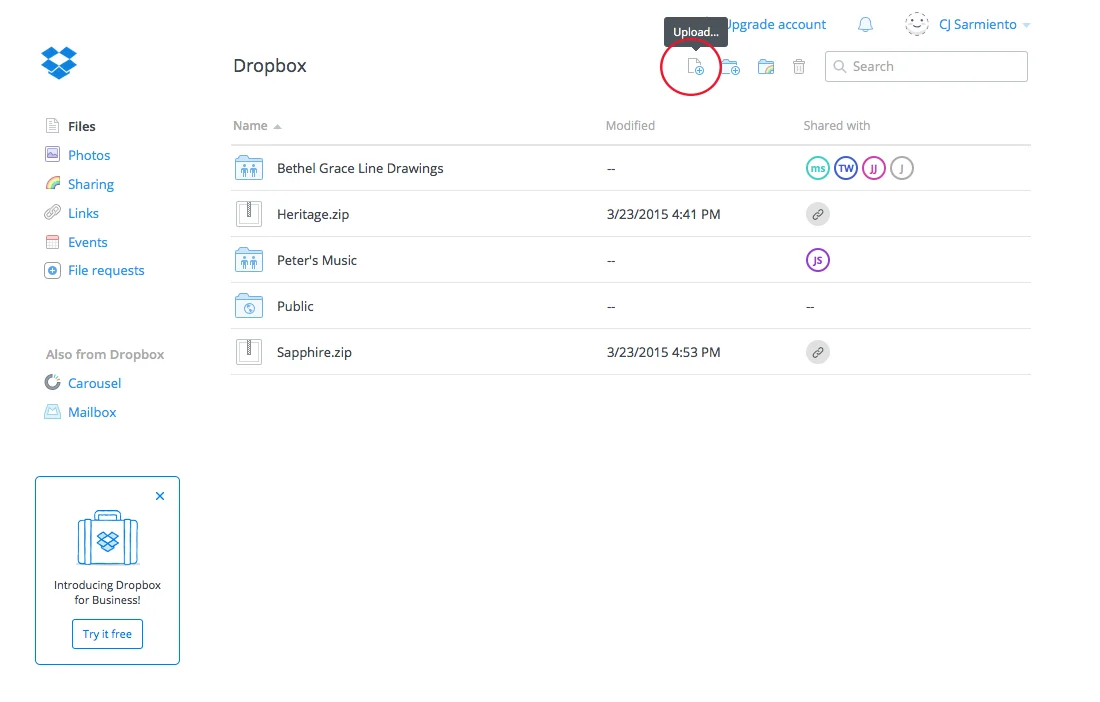1100x702 pixels.
Task: Open the Public folder
Action: (295, 306)
